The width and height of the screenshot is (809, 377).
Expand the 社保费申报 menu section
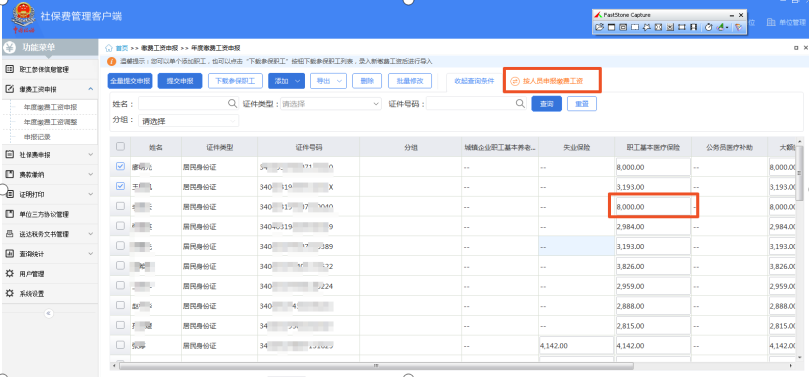(91, 154)
